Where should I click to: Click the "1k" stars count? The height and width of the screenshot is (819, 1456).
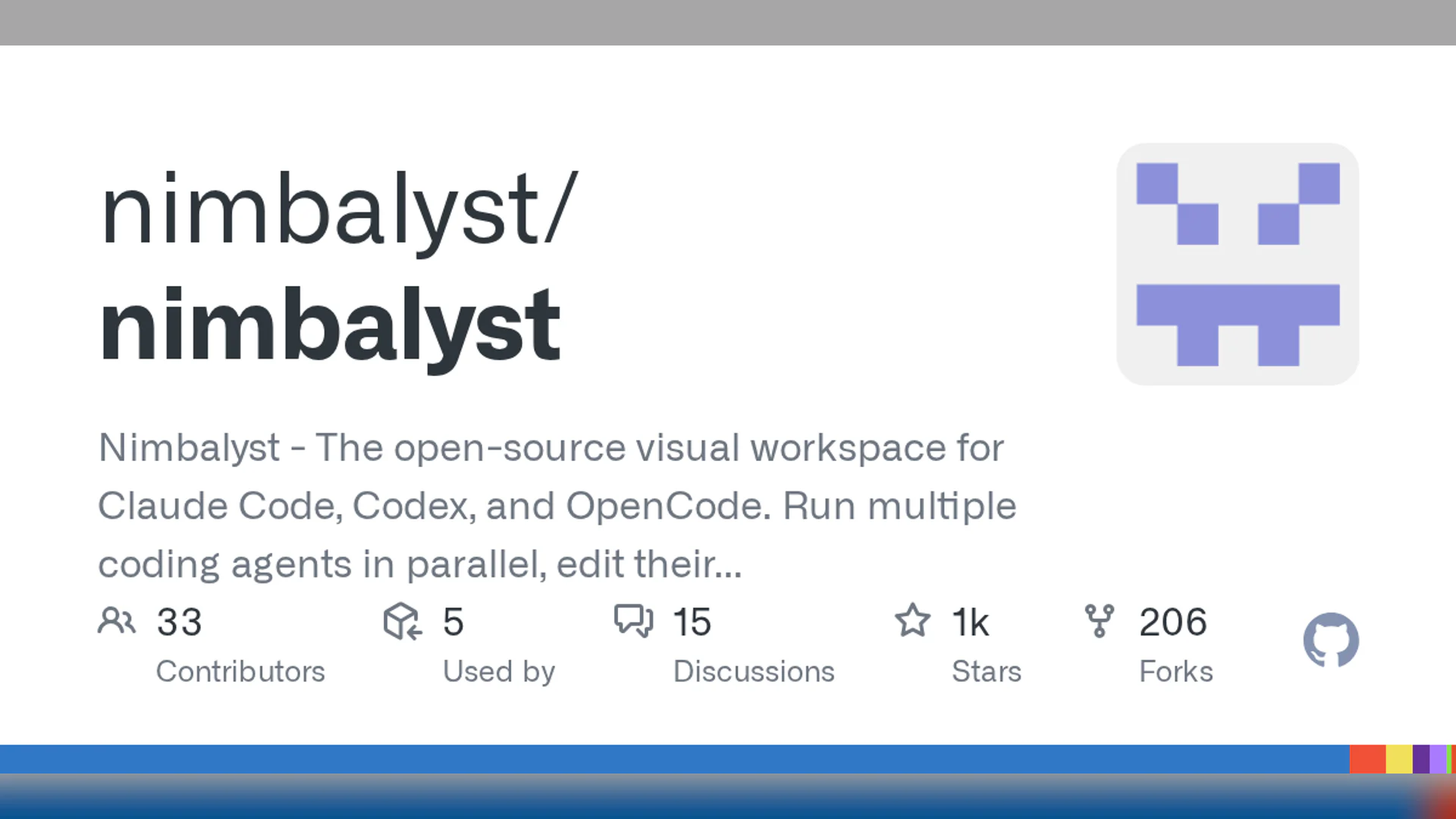tap(971, 622)
